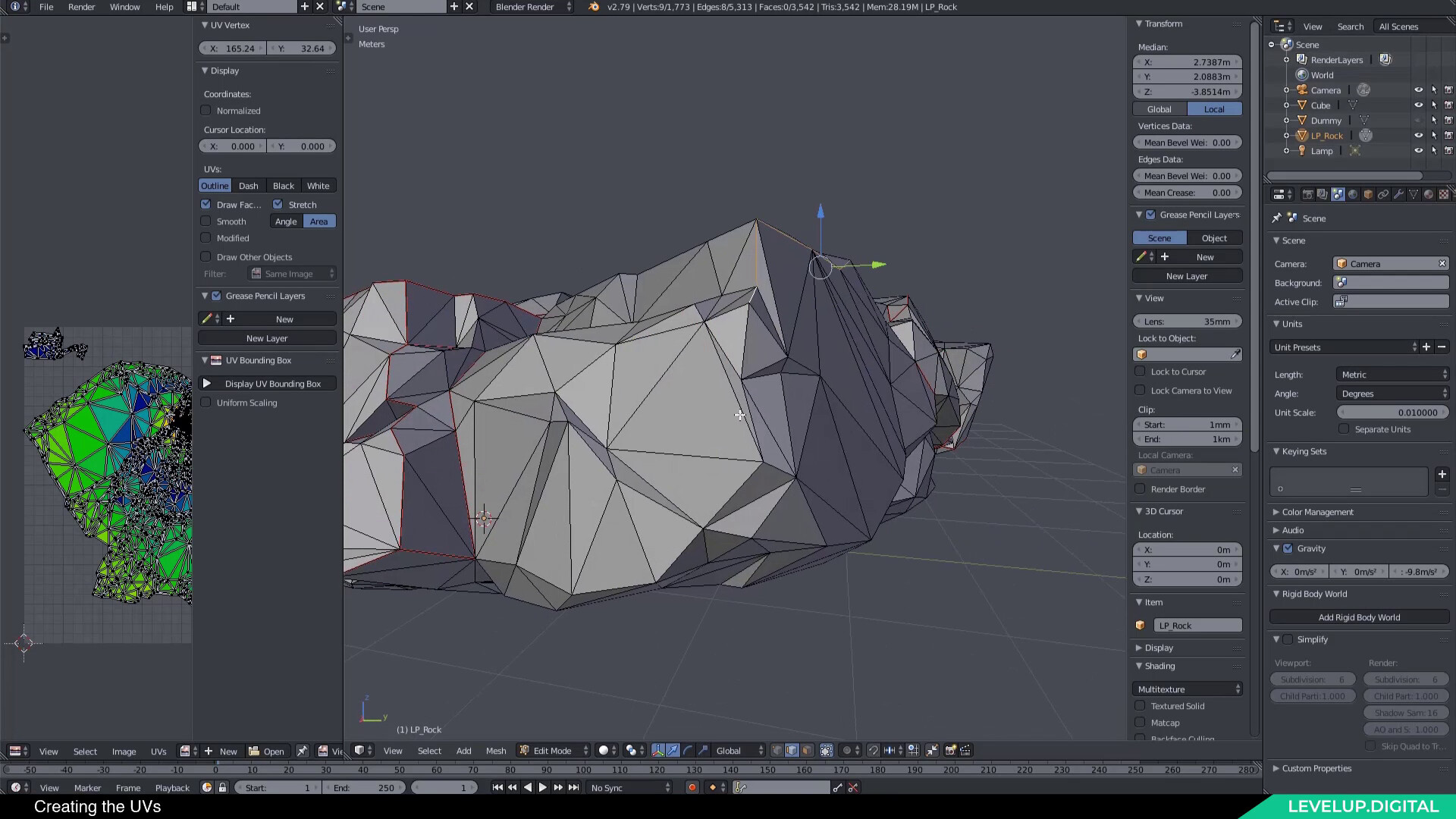Open the Render menu

[81, 7]
